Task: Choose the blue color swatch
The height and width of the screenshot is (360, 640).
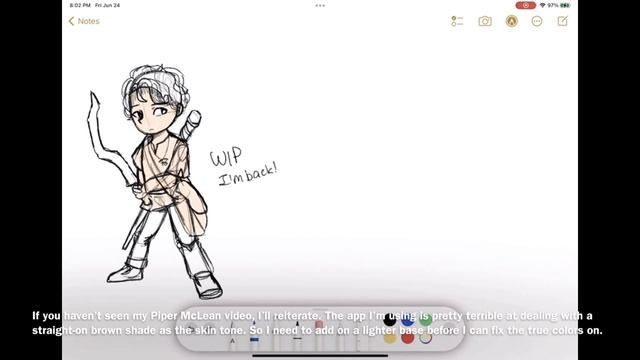Action: tap(407, 320)
